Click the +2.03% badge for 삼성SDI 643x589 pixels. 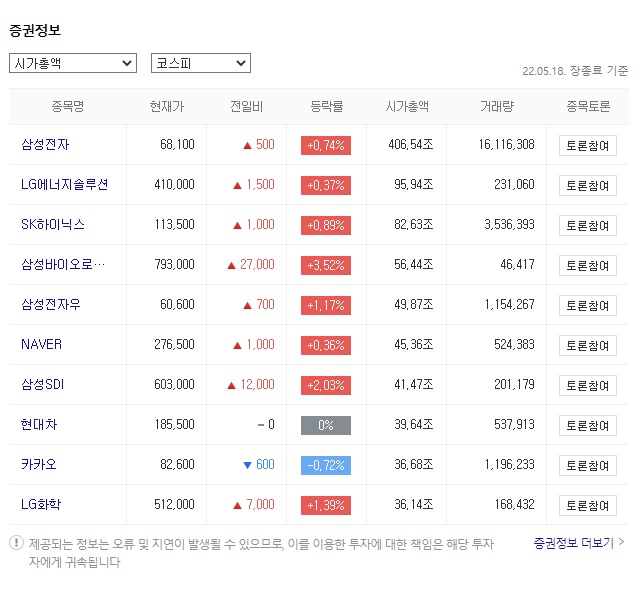coord(326,385)
